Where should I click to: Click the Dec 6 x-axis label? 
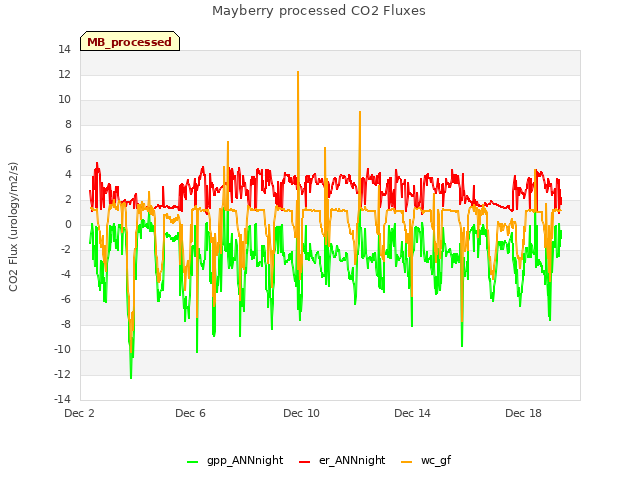tap(190, 413)
